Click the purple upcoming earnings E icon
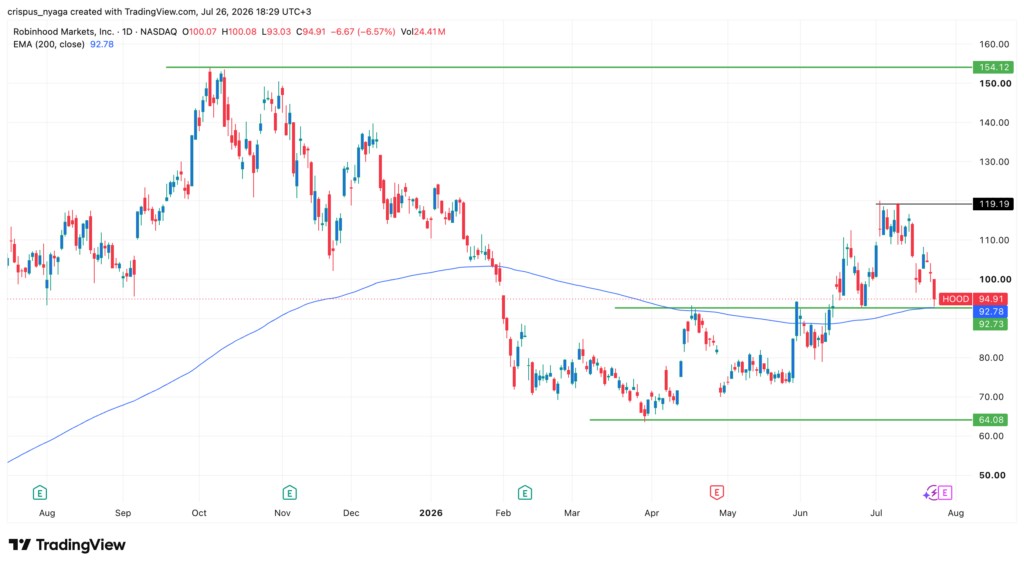 945,493
